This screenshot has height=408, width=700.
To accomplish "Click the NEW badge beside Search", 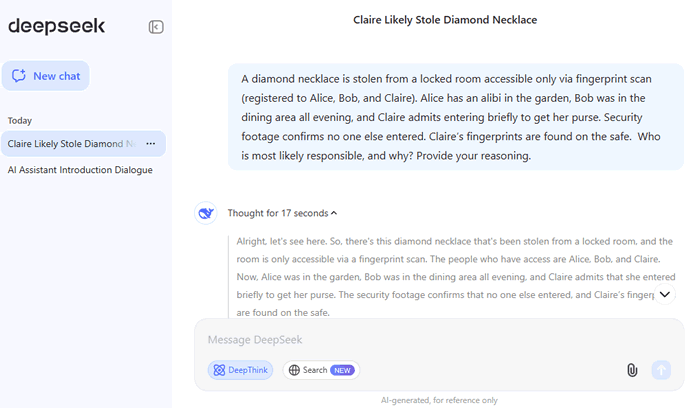I will pyautogui.click(x=343, y=370).
